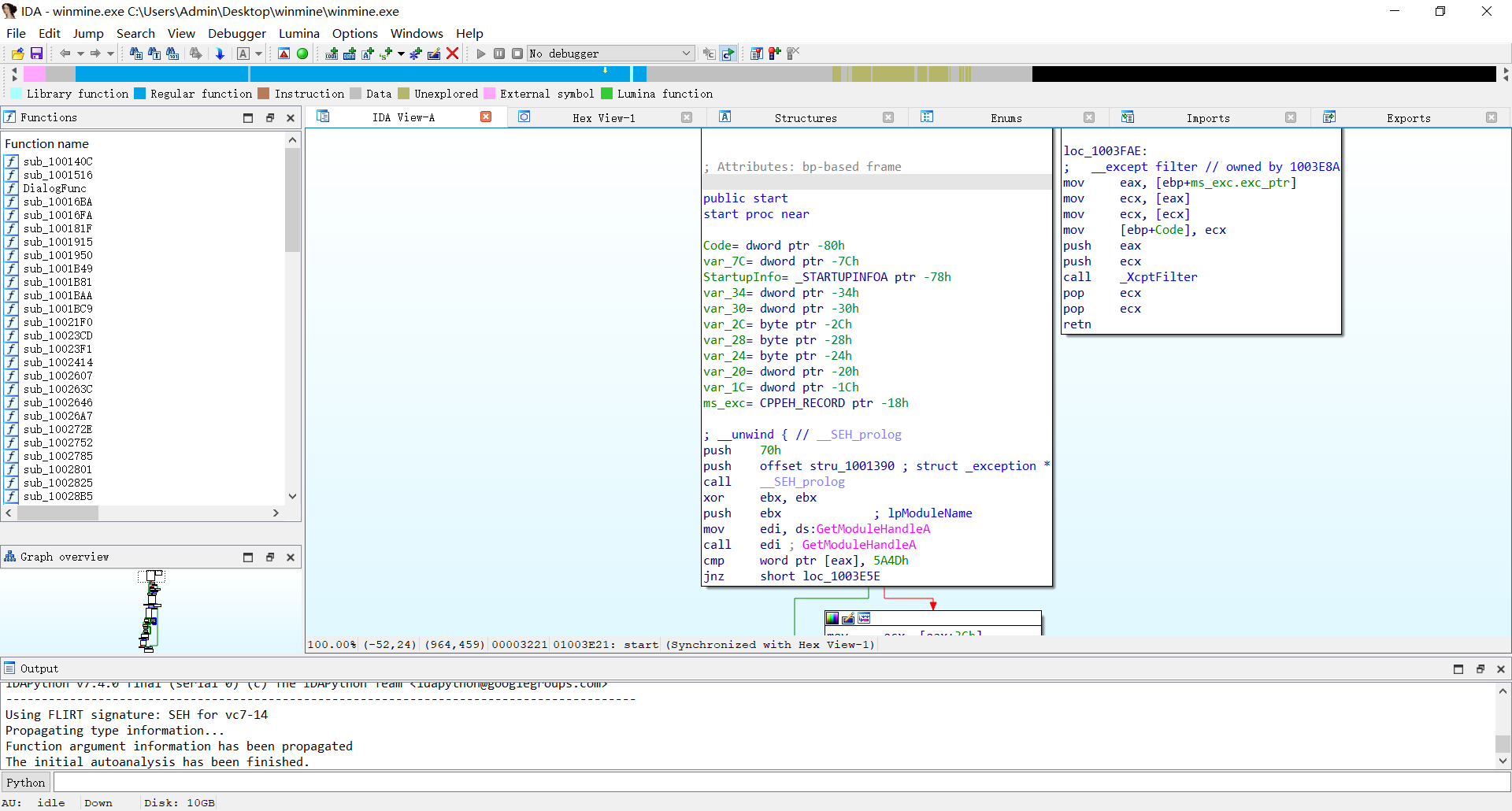
Task: Click the yellow navigation band position marker
Action: coord(605,71)
